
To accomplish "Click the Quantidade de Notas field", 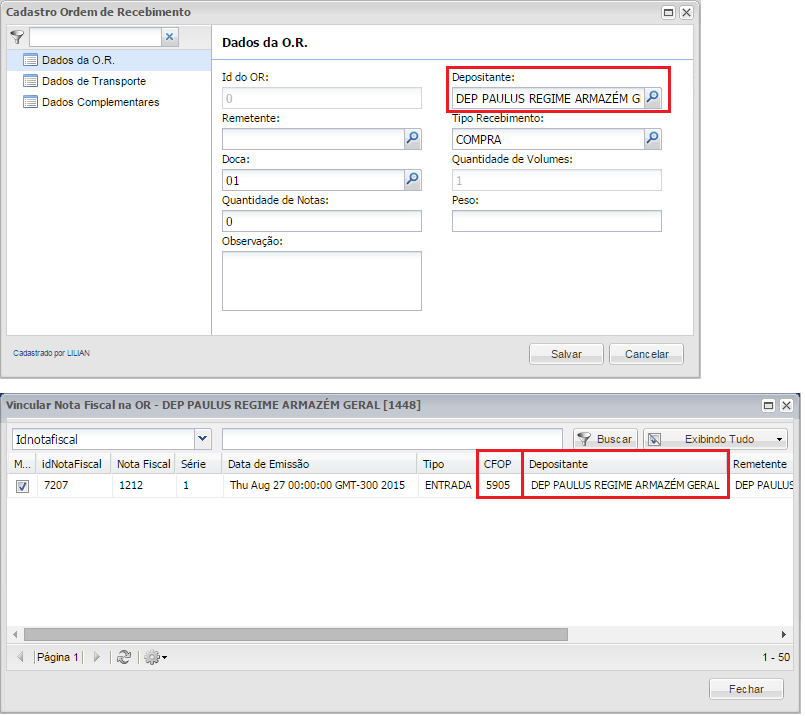I will click(322, 221).
